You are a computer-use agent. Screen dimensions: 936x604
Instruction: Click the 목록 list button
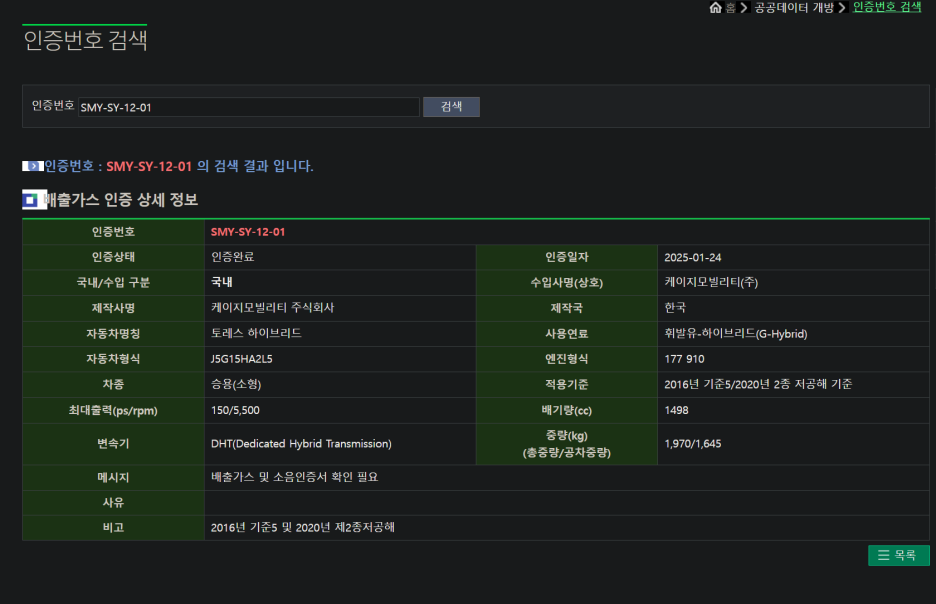tap(898, 555)
